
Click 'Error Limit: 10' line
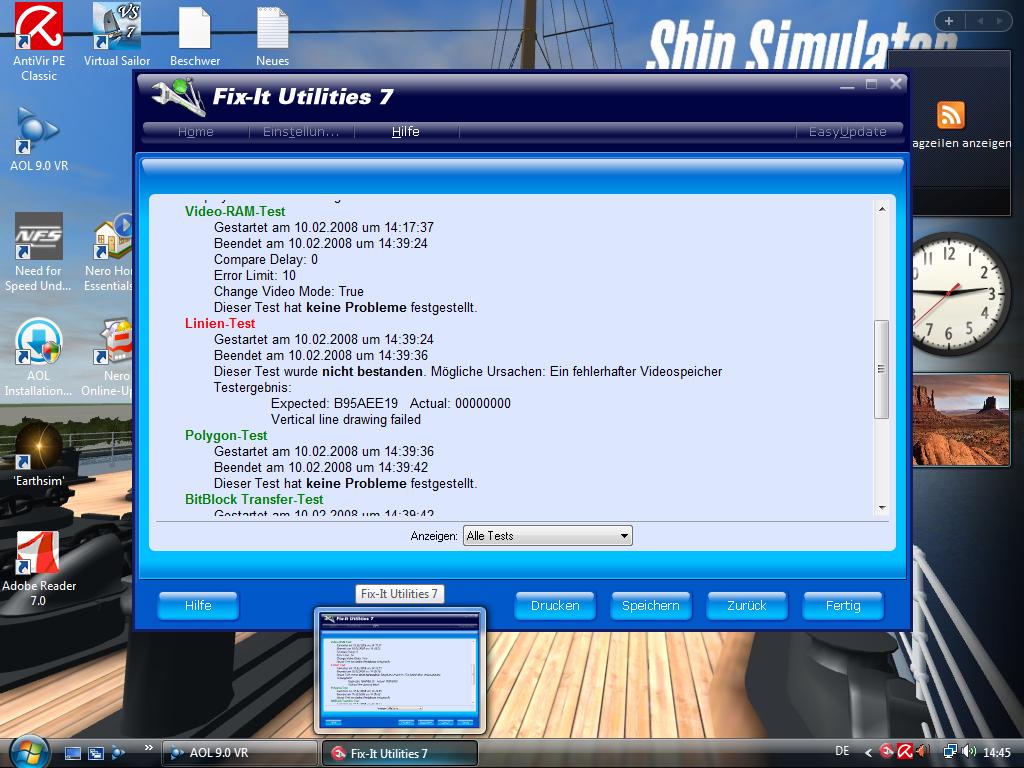point(255,275)
